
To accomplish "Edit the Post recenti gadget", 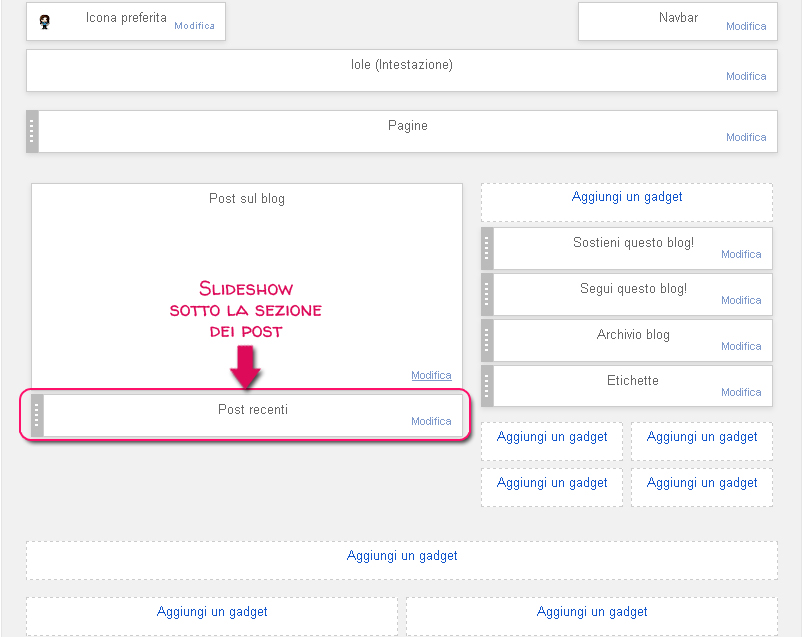I will coord(431,421).
